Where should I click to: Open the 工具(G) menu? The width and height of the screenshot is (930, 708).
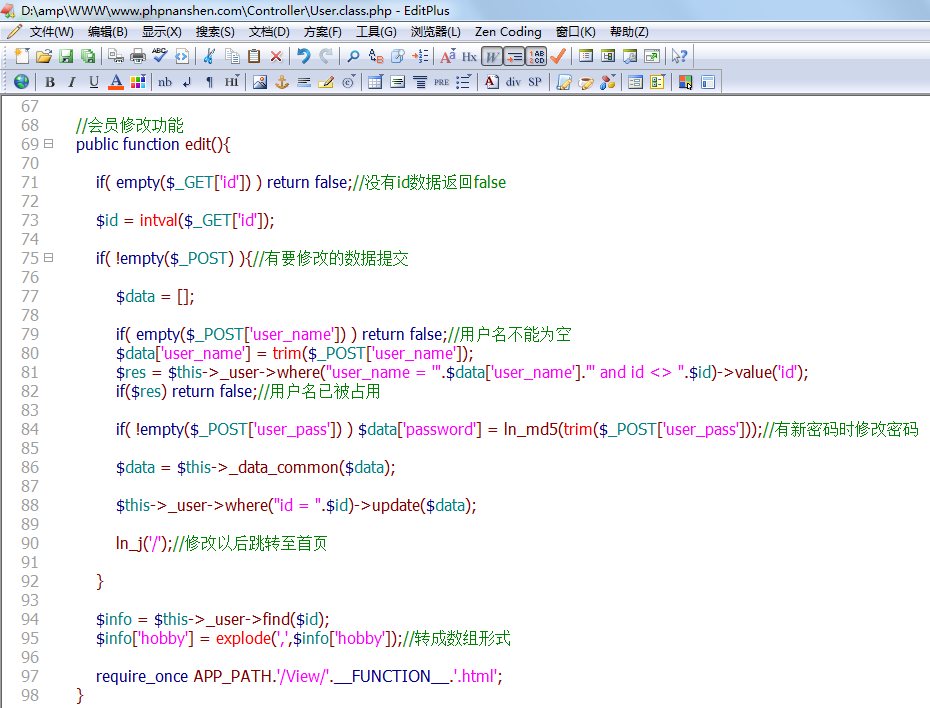376,31
